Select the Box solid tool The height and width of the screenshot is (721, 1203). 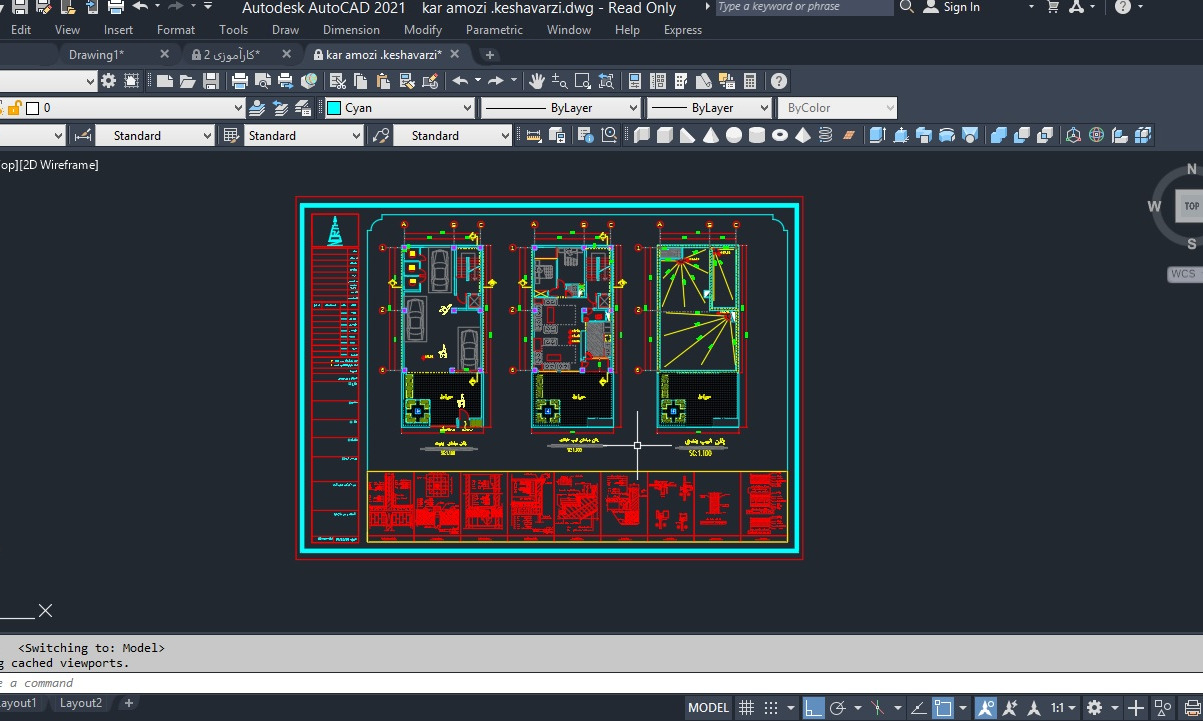click(665, 135)
